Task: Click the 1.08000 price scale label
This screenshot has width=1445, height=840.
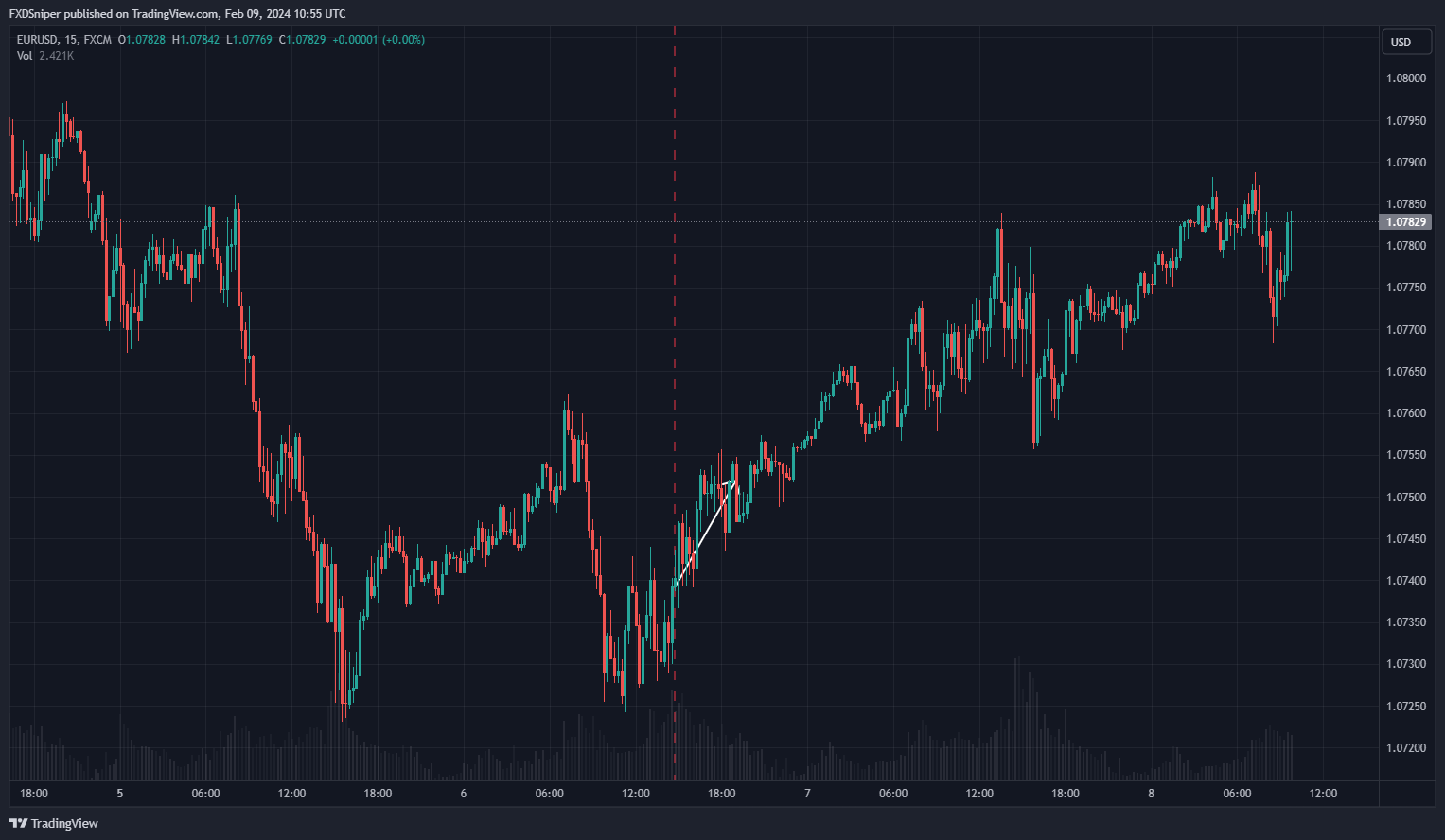Action: (1405, 79)
